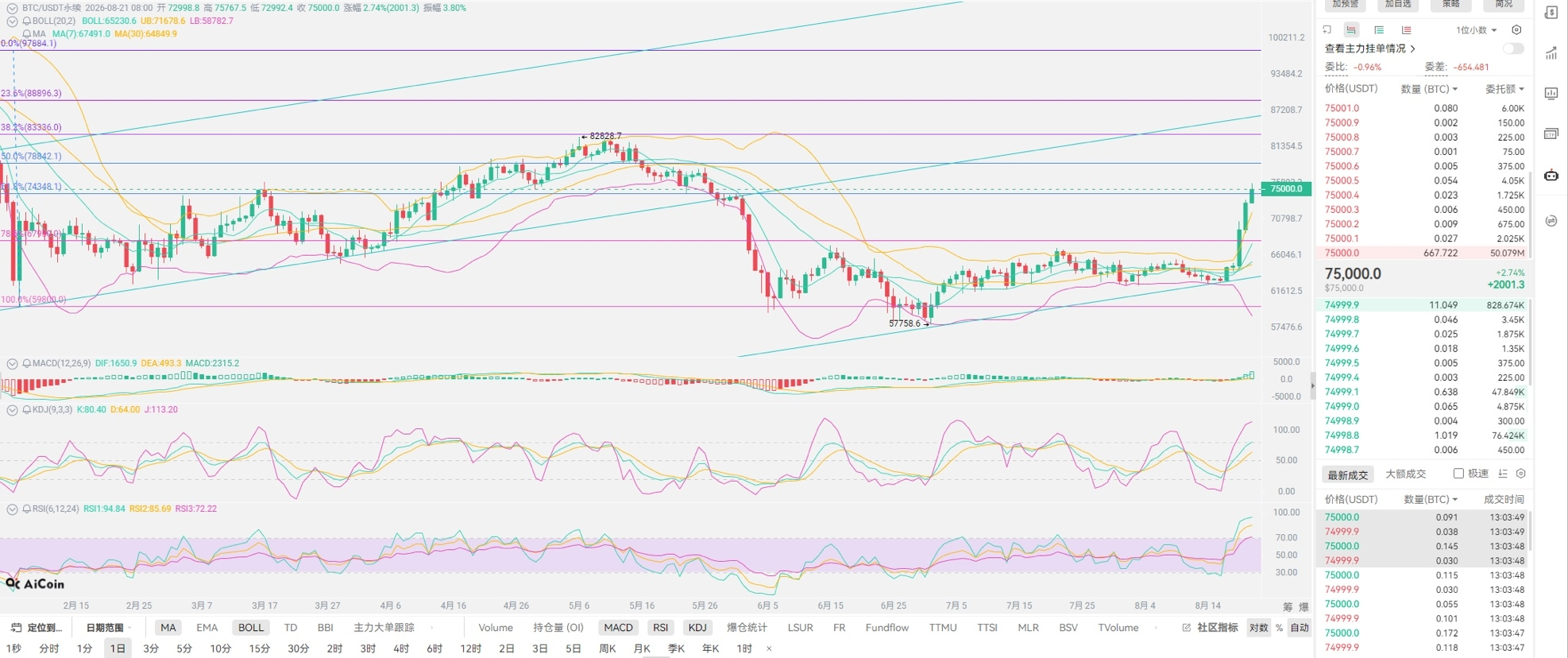Toggle the MACD sub-indicator

coord(618,628)
